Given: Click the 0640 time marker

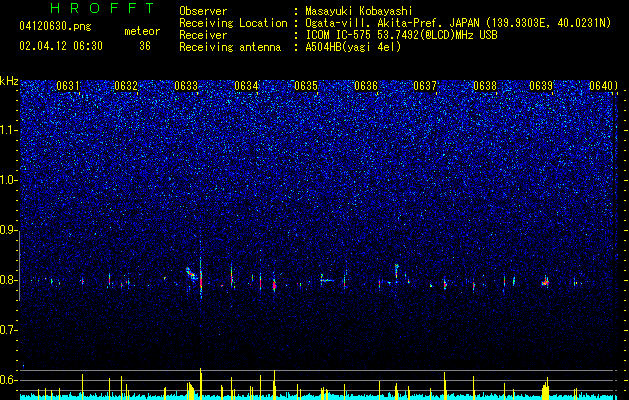Looking at the screenshot, I should point(601,86).
